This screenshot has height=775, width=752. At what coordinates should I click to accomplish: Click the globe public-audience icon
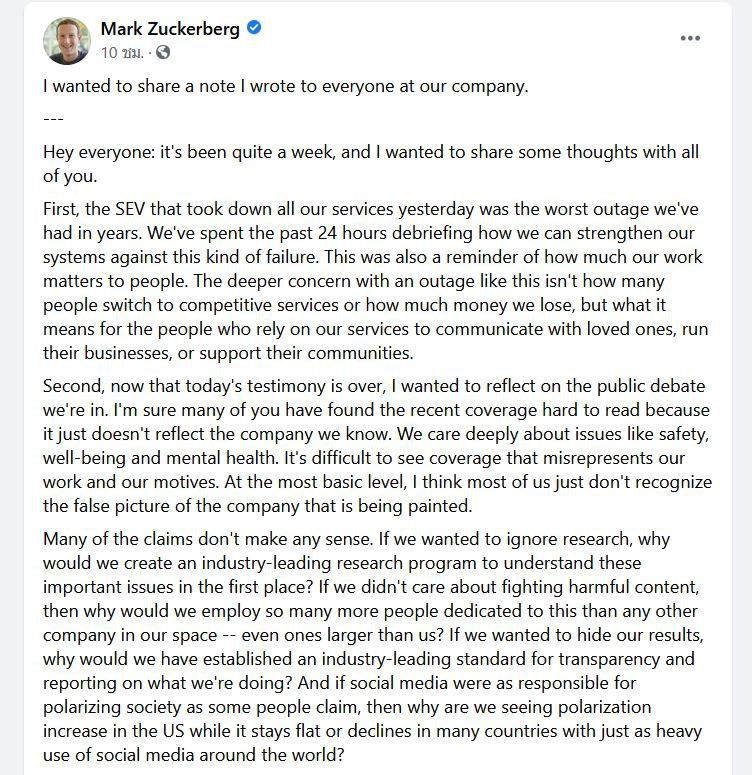(x=163, y=52)
